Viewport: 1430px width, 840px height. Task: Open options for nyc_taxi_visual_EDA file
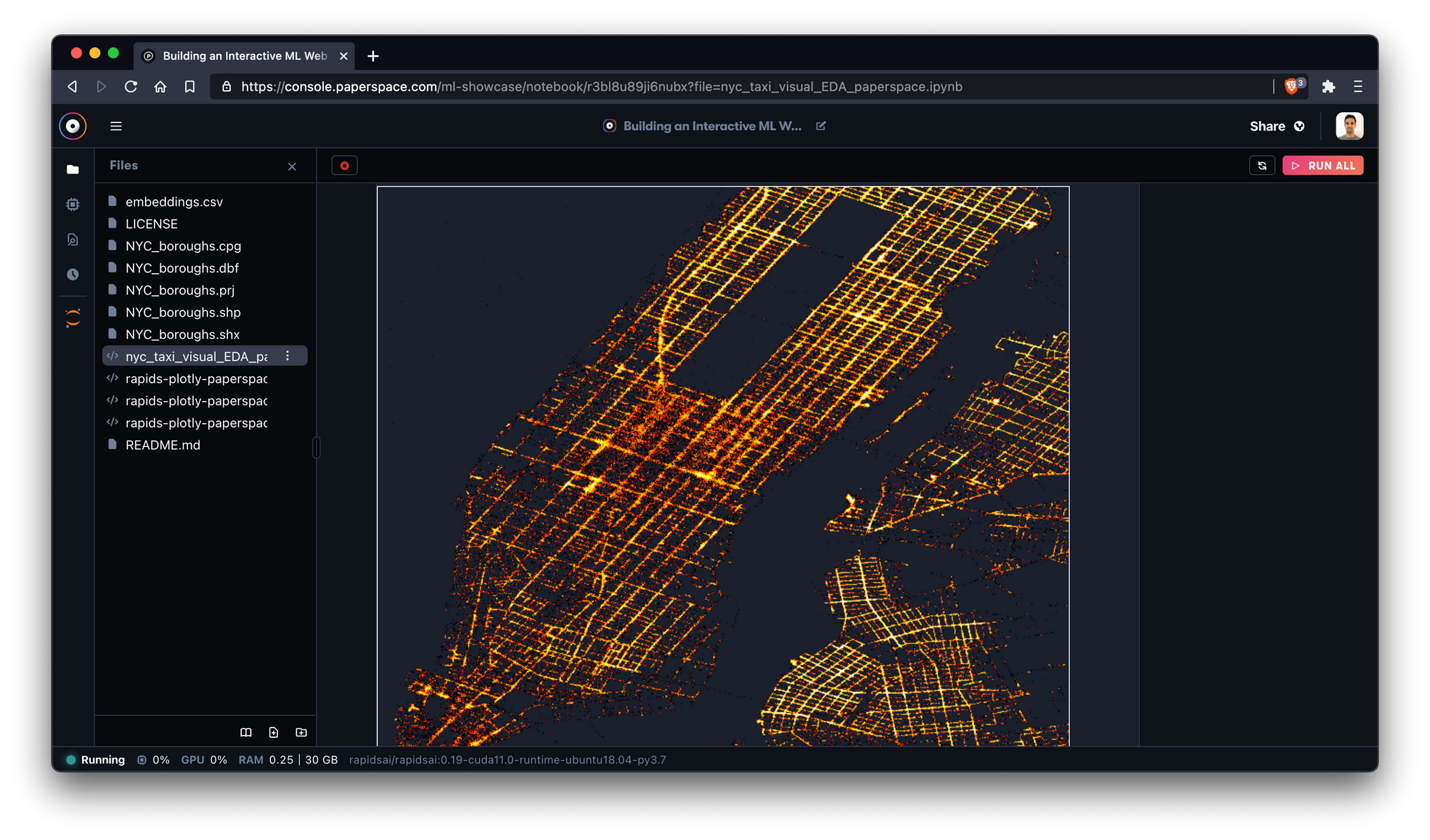pyautogui.click(x=287, y=356)
